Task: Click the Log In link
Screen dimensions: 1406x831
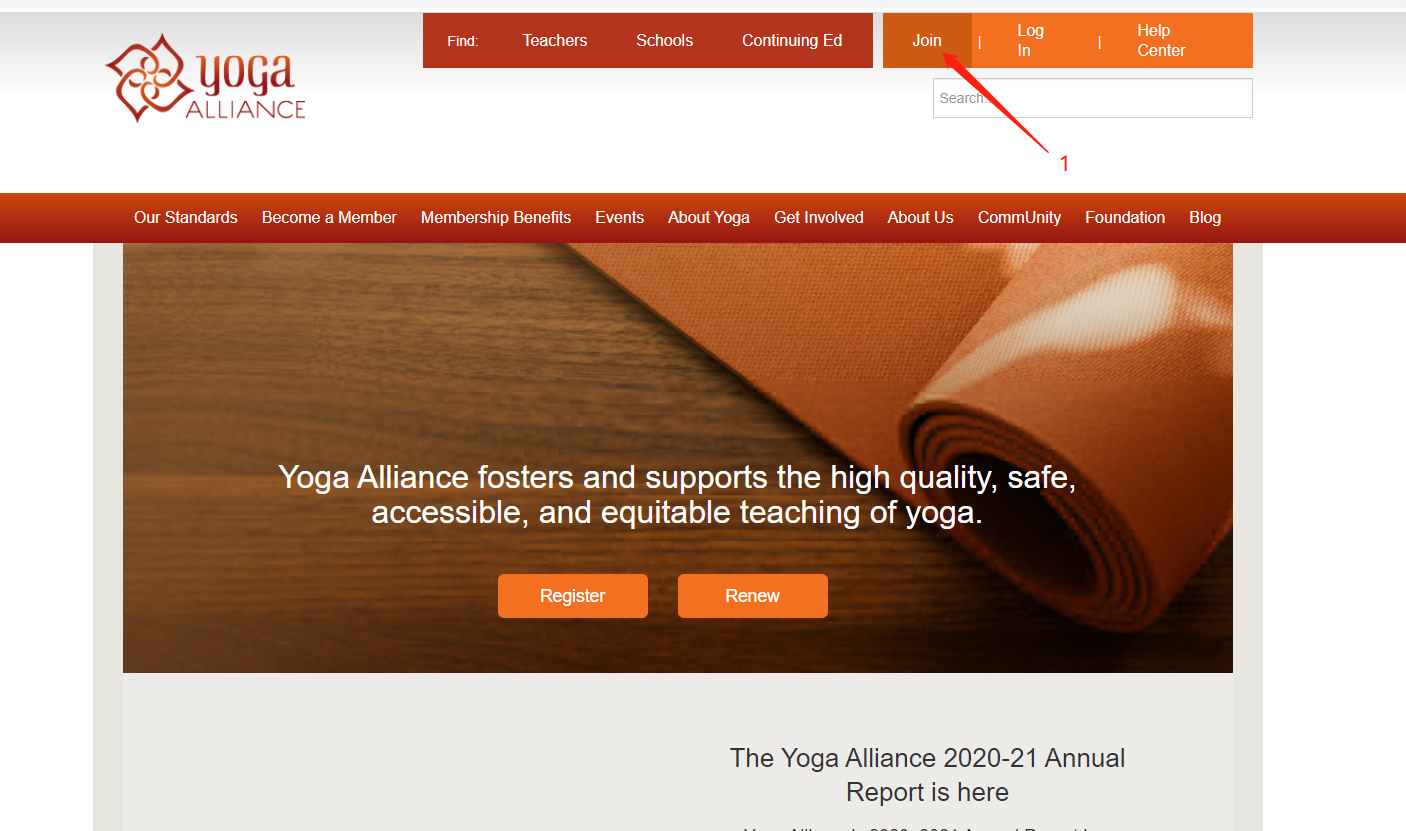Action: 1030,41
